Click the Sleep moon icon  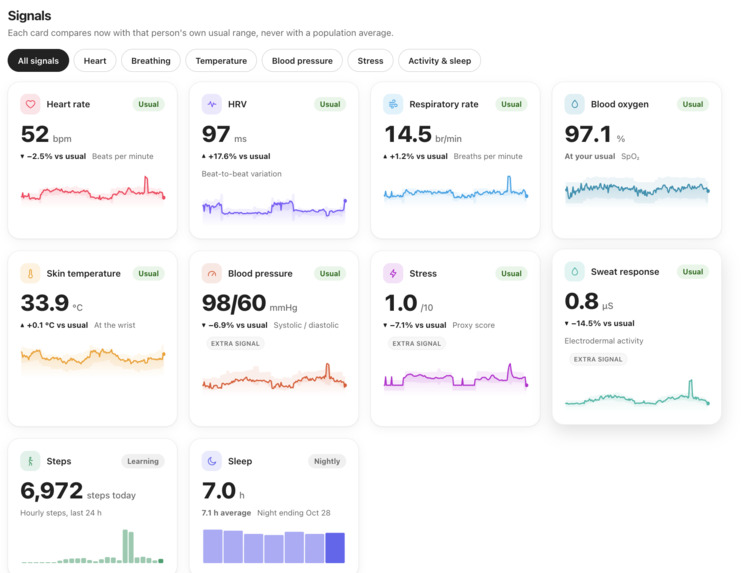(x=211, y=461)
